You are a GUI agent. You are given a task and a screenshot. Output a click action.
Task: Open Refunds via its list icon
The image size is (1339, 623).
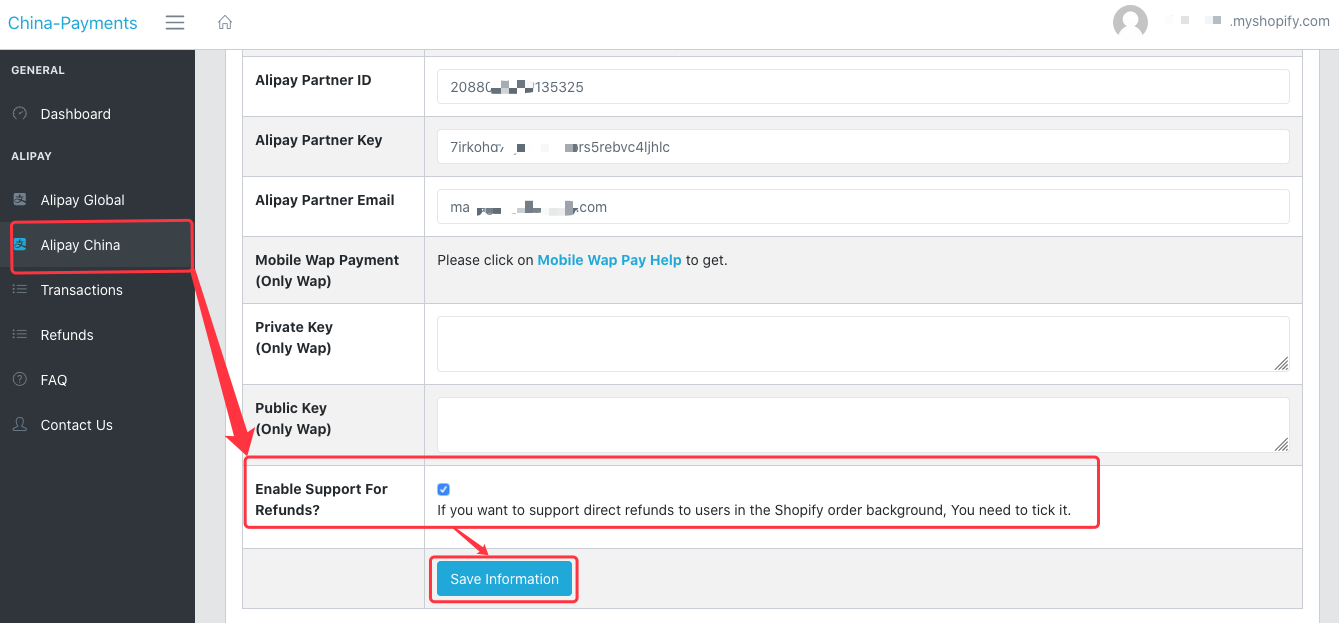(x=19, y=334)
